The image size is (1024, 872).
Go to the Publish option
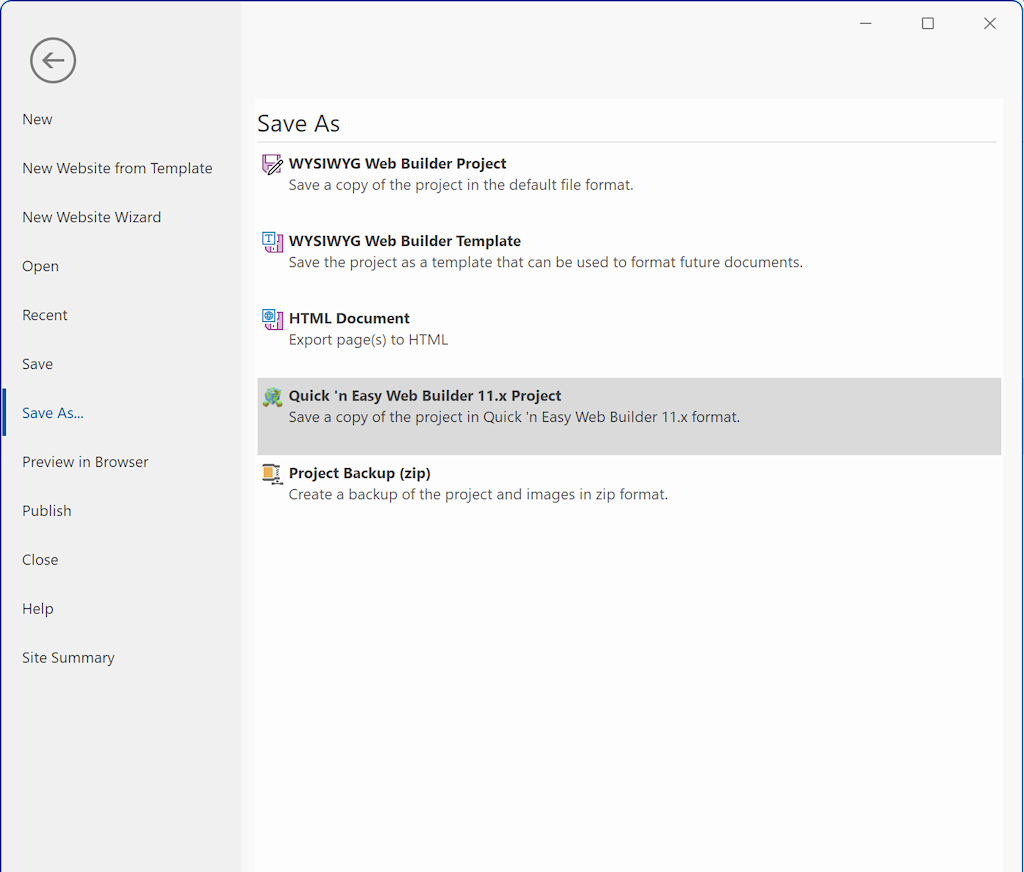[47, 511]
